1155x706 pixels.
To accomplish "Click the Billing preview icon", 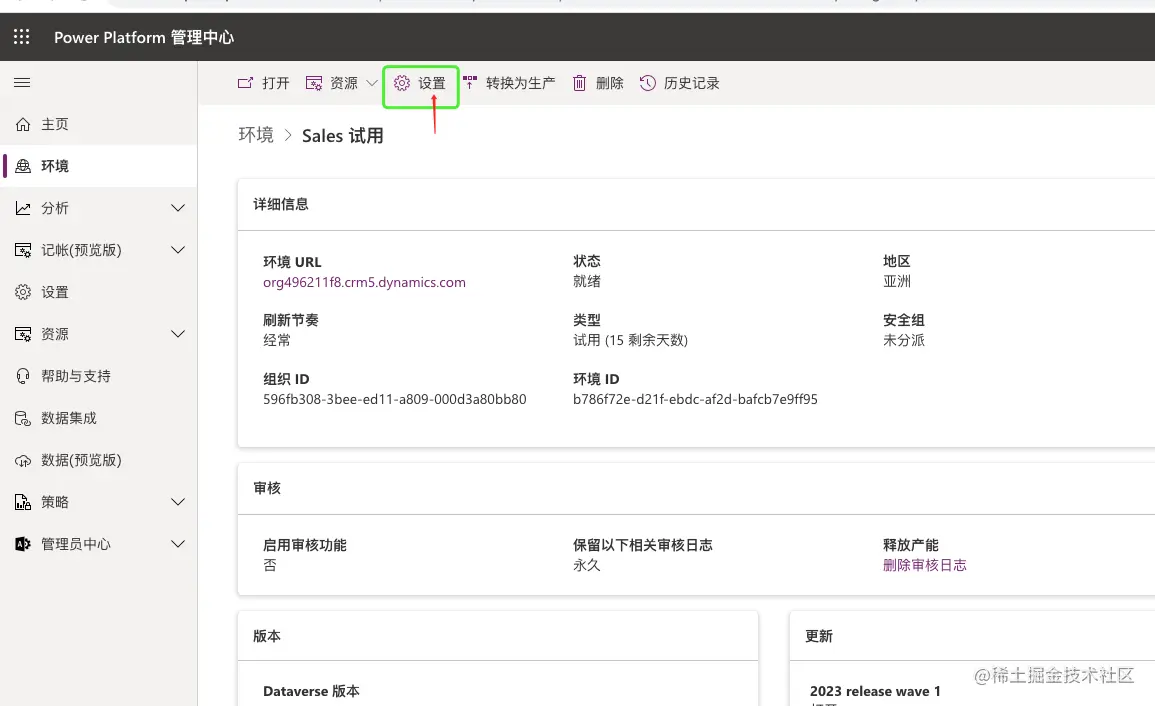I will click(23, 251).
